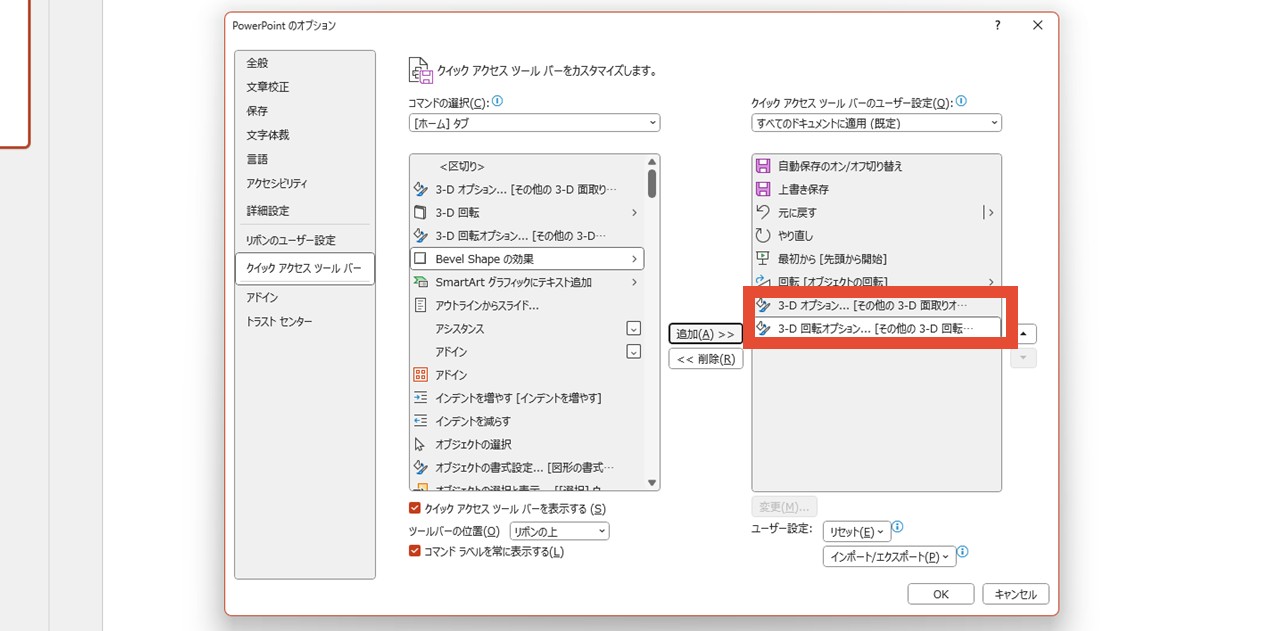Click the 自動保存のオン/オフ切り替え save icon
The image size is (1280, 631).
pos(763,166)
